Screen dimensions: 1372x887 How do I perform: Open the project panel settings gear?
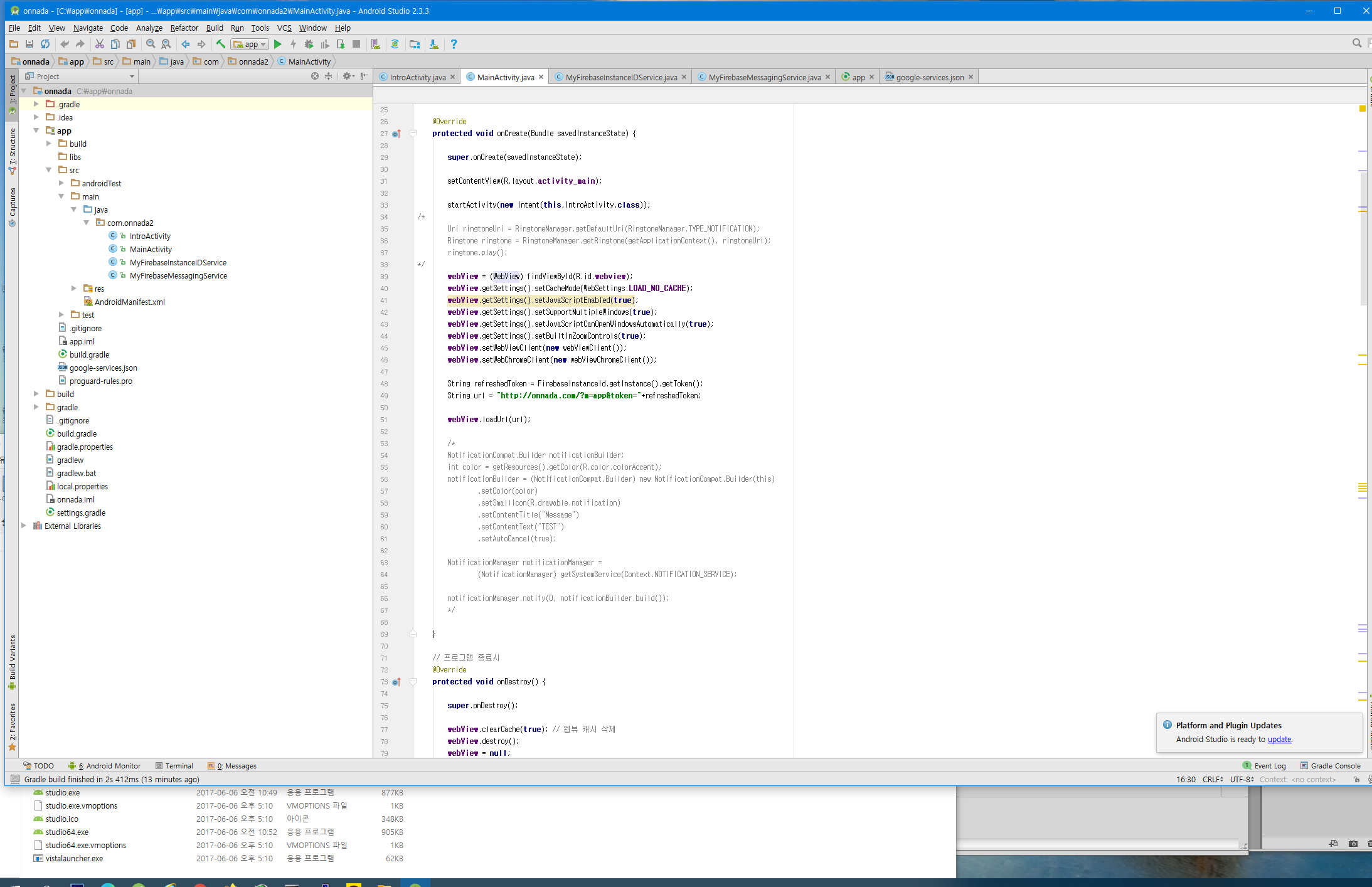tap(346, 76)
